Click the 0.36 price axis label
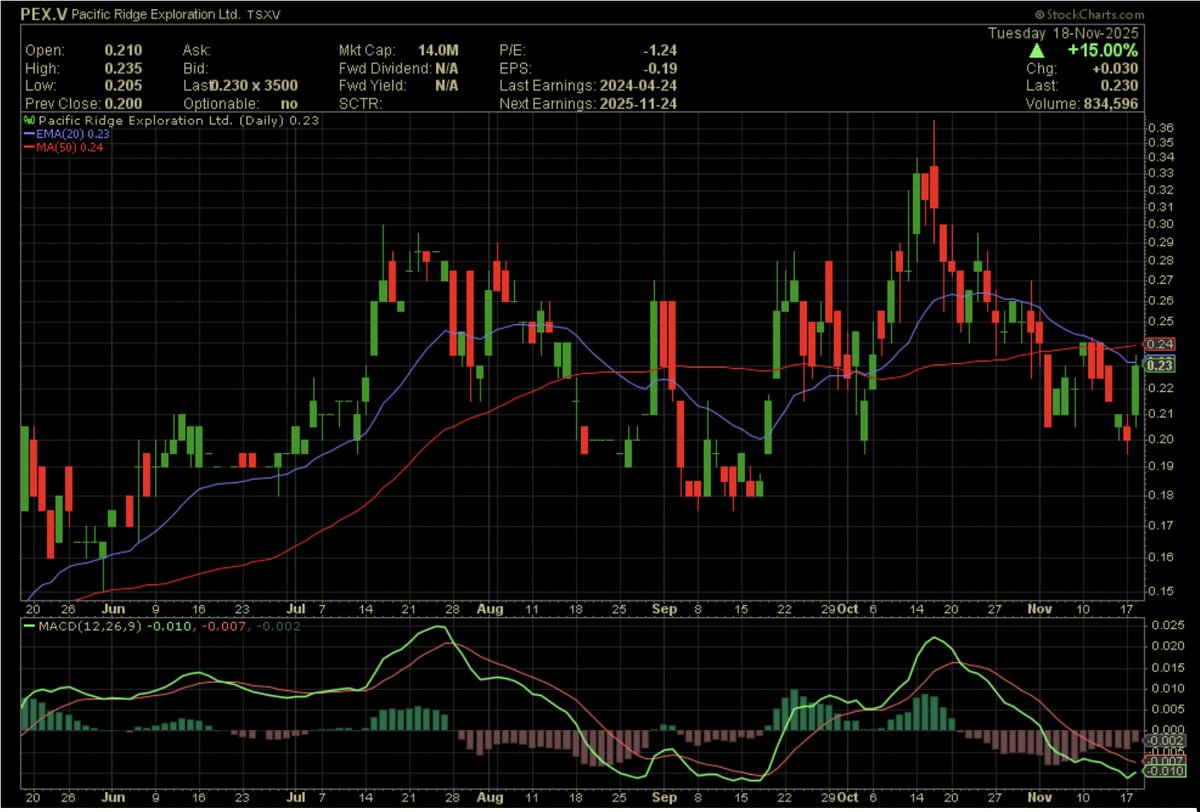Screen dimensions: 1200x812 1160,128
